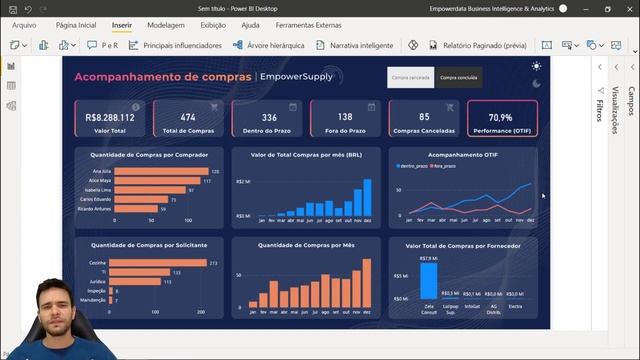Screen dimensions: 640x360
Task: Expand the Campos pane chevron
Action: [633, 67]
